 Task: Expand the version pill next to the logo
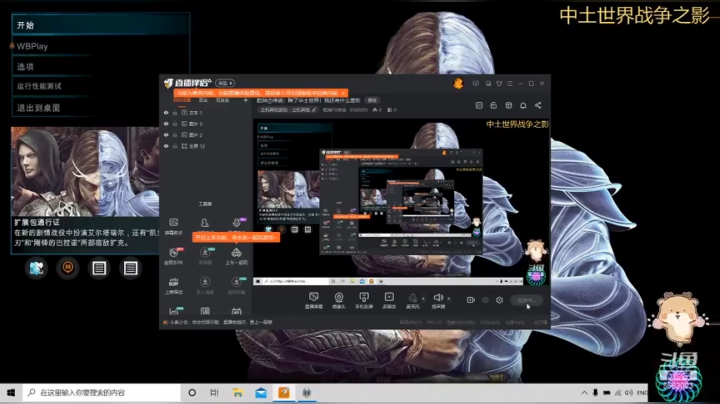[x=225, y=83]
